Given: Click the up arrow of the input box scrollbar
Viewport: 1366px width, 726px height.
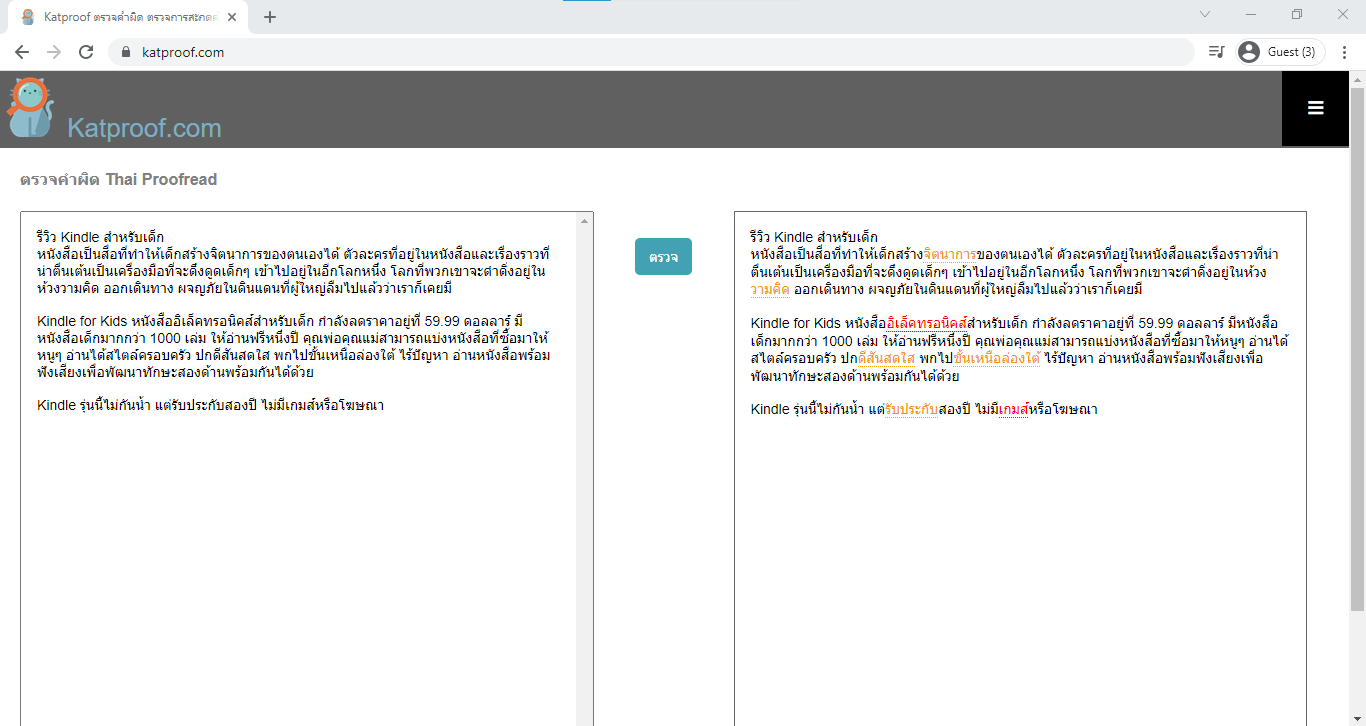Looking at the screenshot, I should click(x=584, y=219).
